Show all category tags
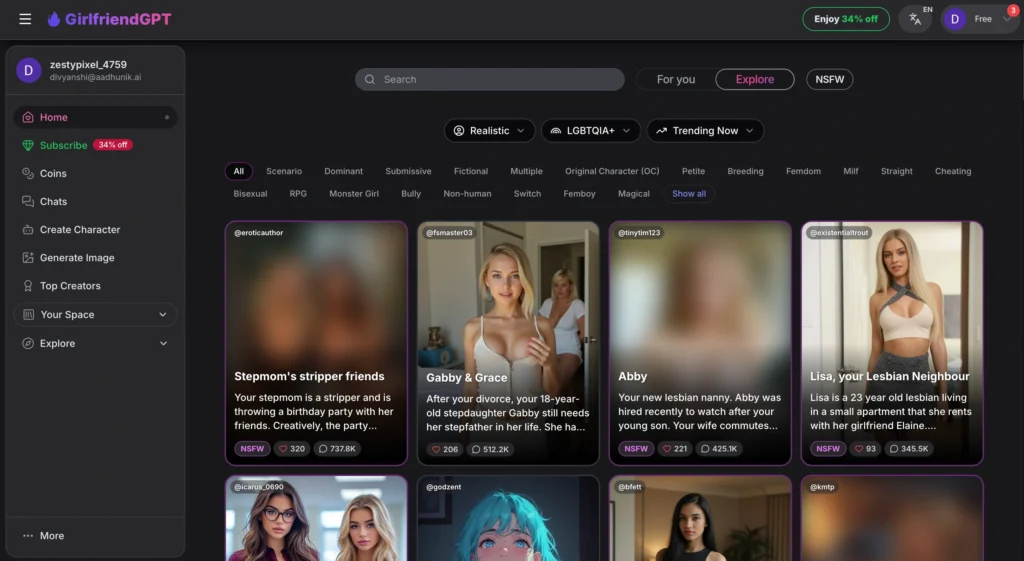The image size is (1024, 561). (688, 193)
